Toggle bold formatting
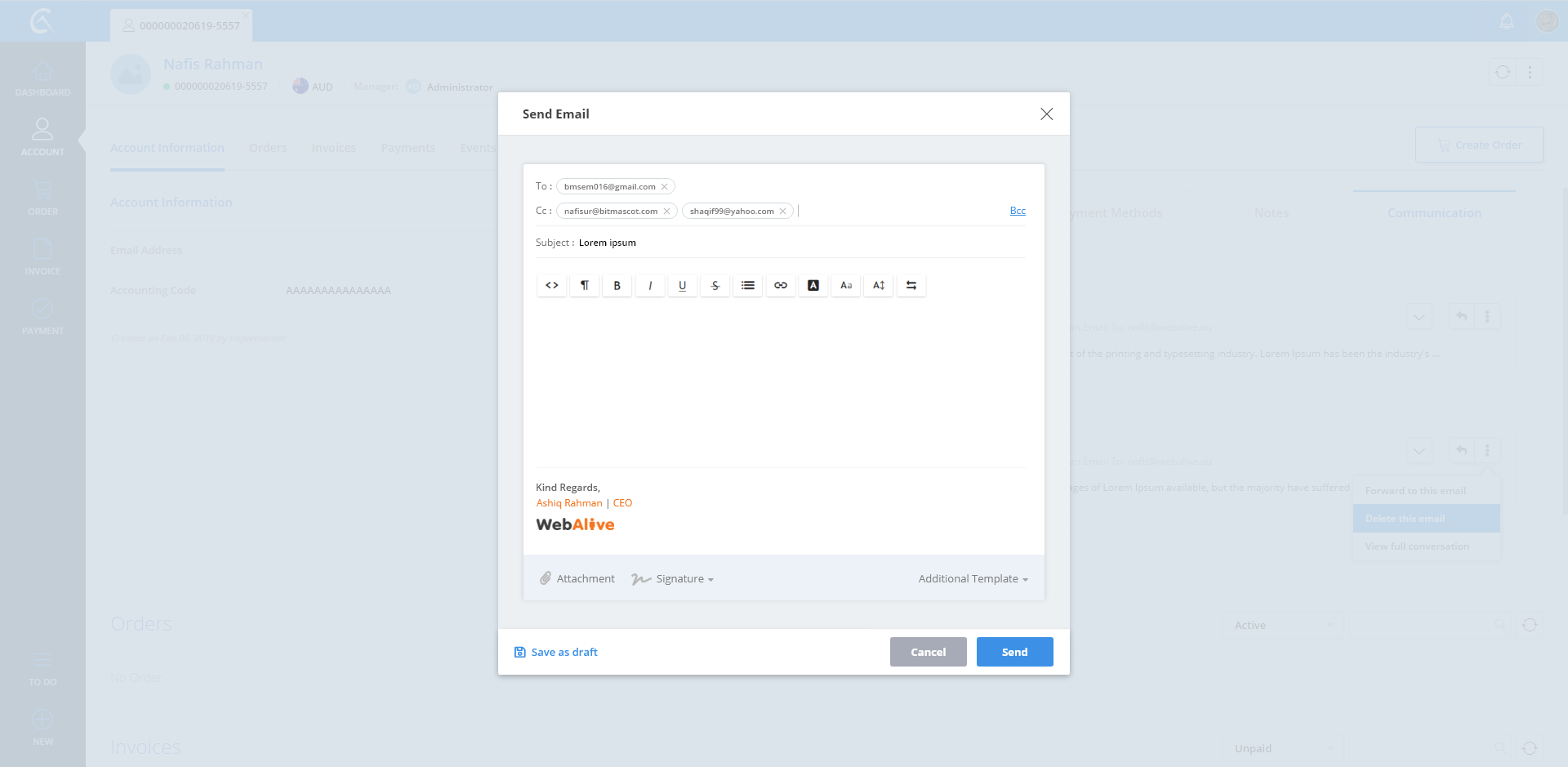 tap(617, 285)
